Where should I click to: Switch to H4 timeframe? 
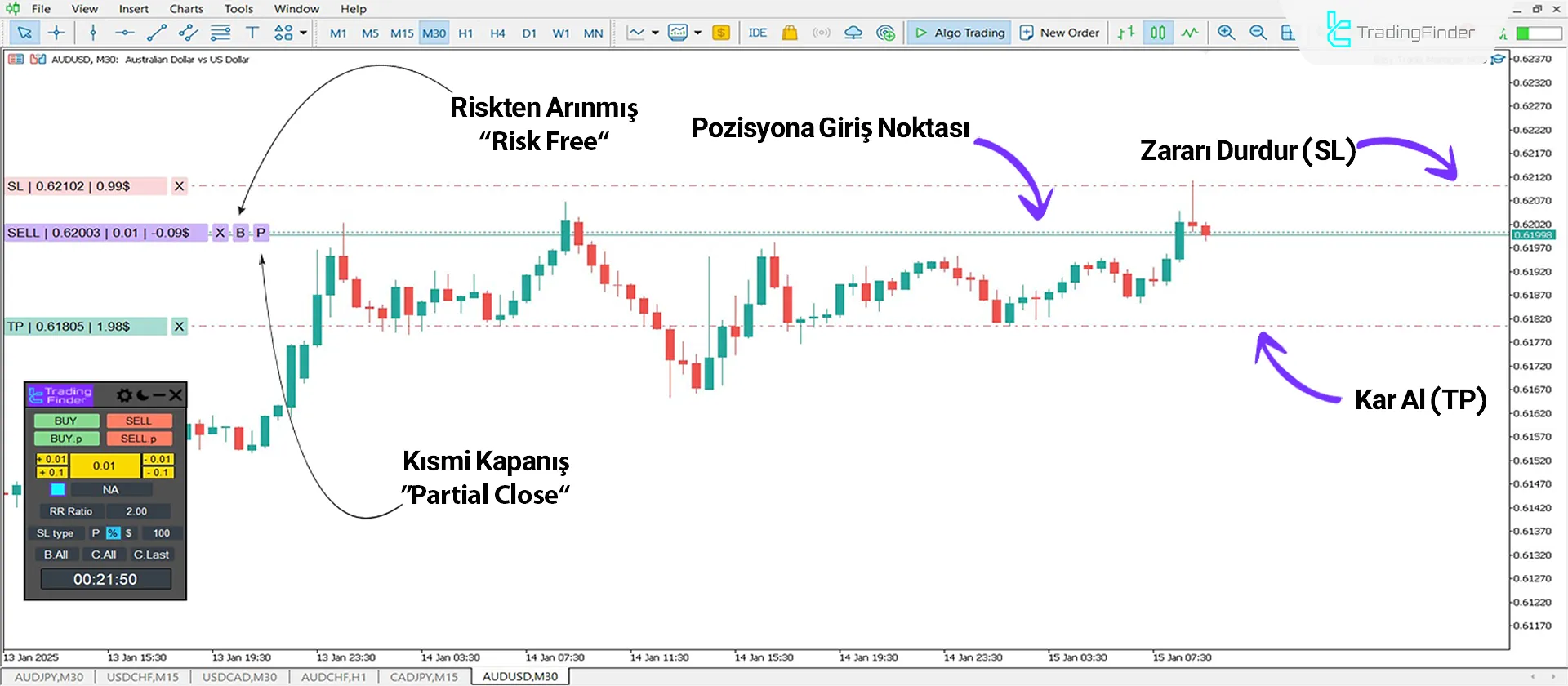click(x=497, y=33)
